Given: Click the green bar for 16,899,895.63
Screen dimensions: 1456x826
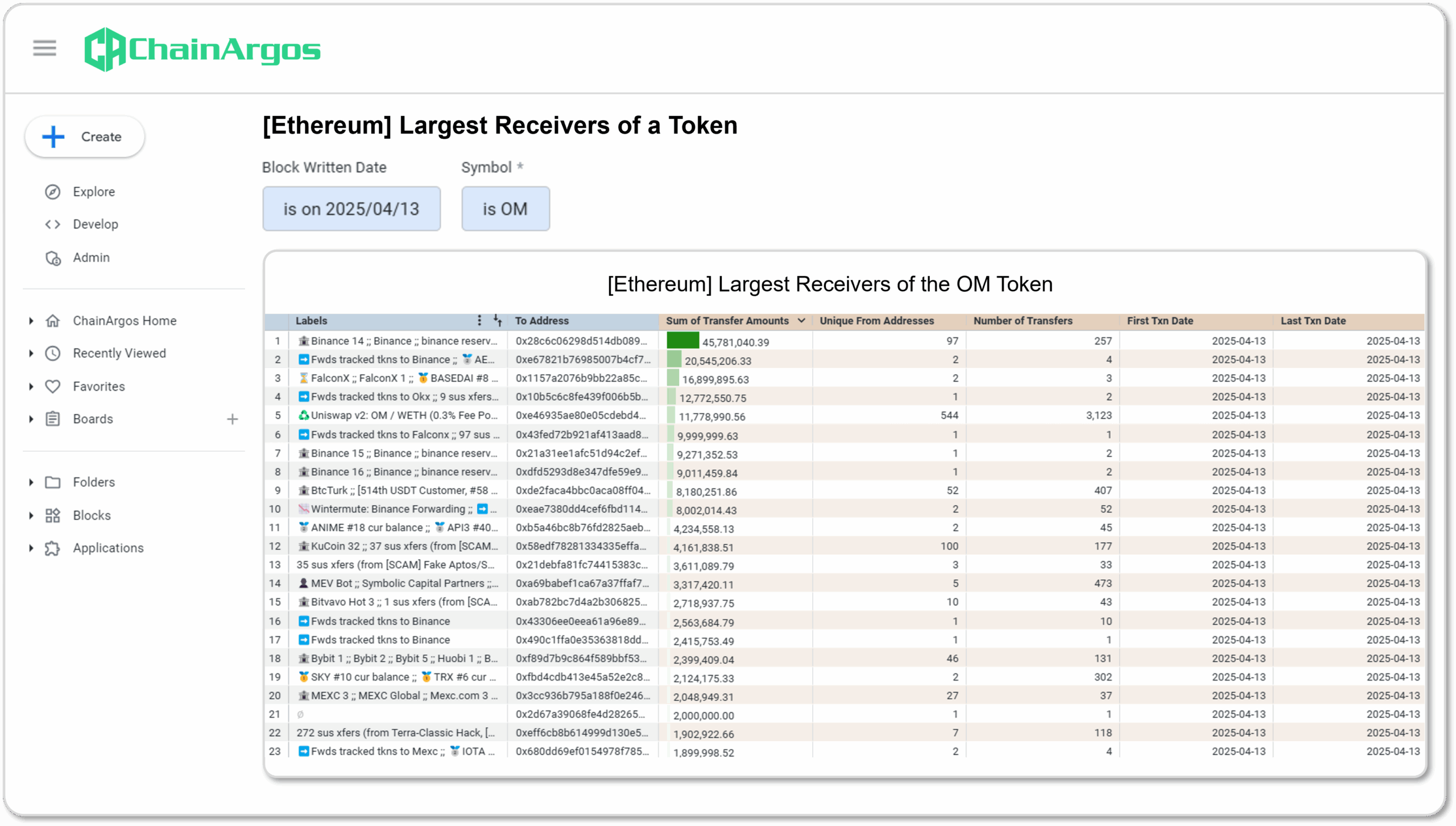Looking at the screenshot, I should click(x=673, y=378).
